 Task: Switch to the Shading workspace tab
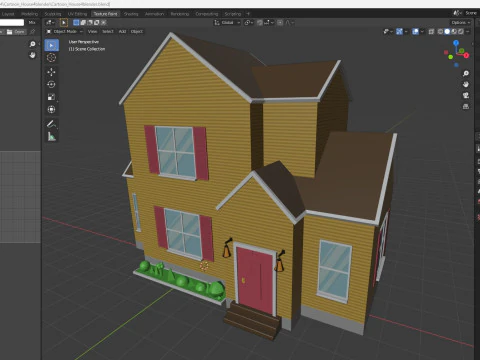[131, 14]
